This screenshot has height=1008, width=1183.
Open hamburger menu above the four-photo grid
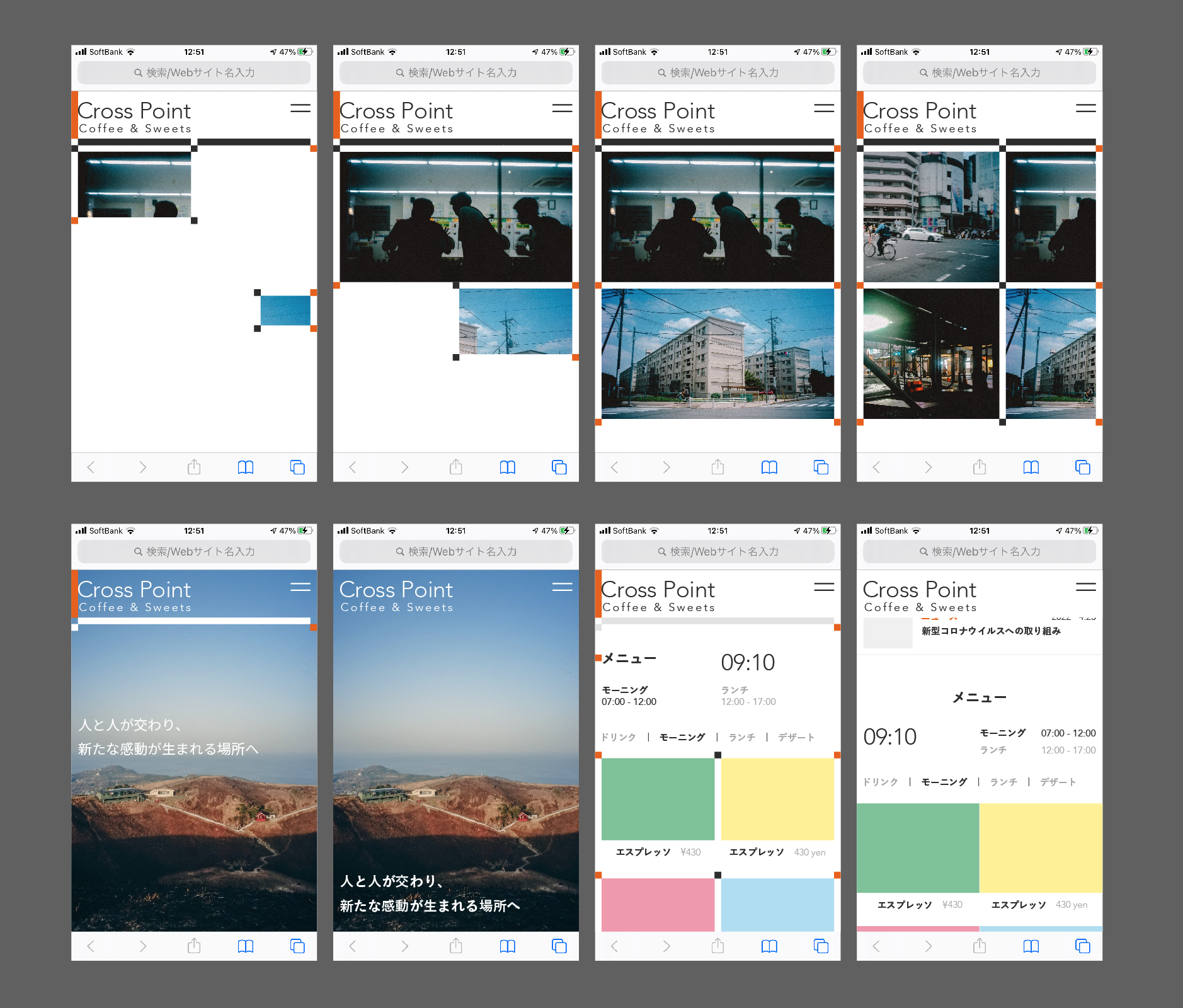click(x=1085, y=108)
